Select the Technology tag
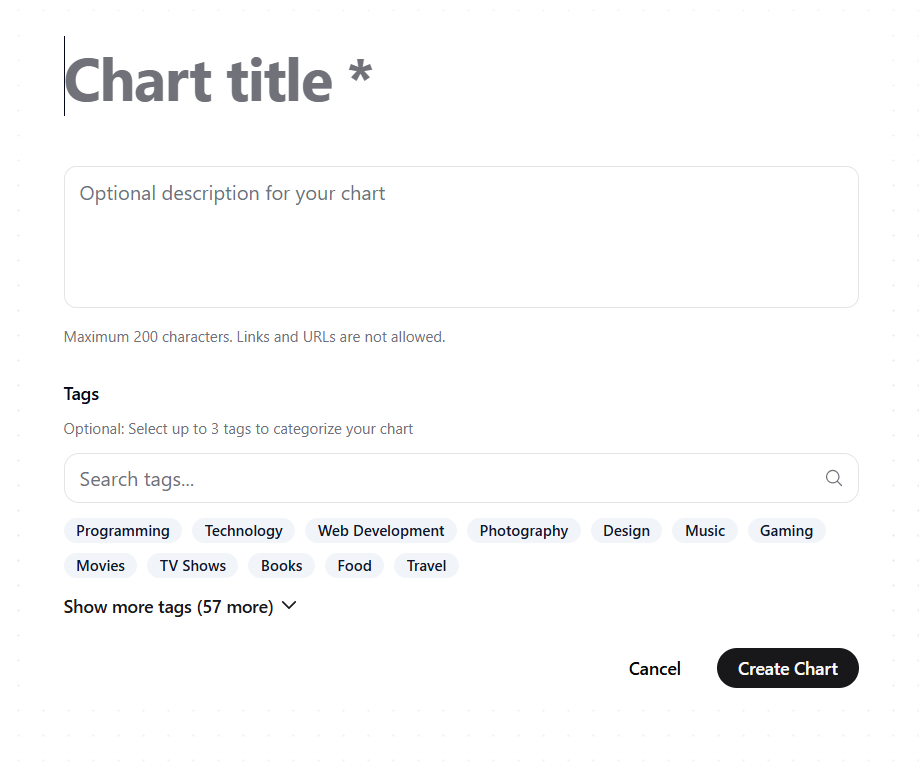This screenshot has width=922, height=766. [242, 531]
